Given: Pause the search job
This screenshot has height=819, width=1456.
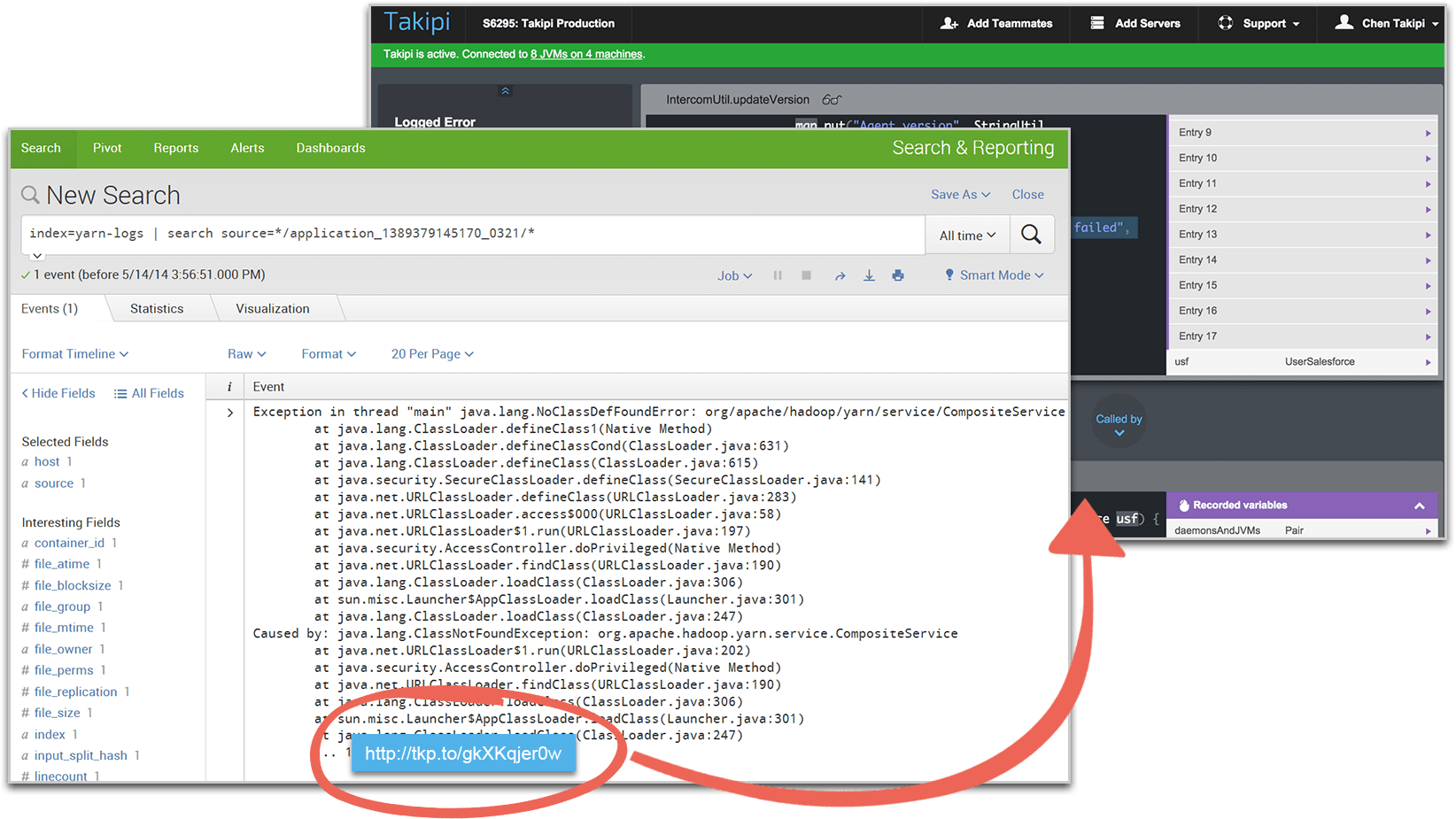Looking at the screenshot, I should click(x=778, y=275).
